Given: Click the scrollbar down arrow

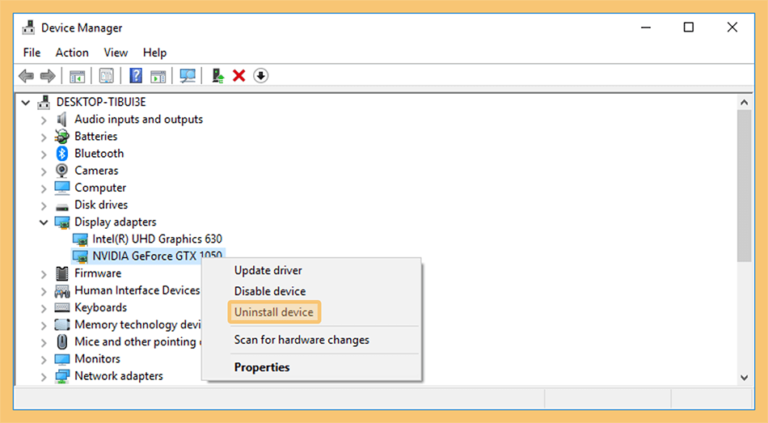Looking at the screenshot, I should (744, 377).
